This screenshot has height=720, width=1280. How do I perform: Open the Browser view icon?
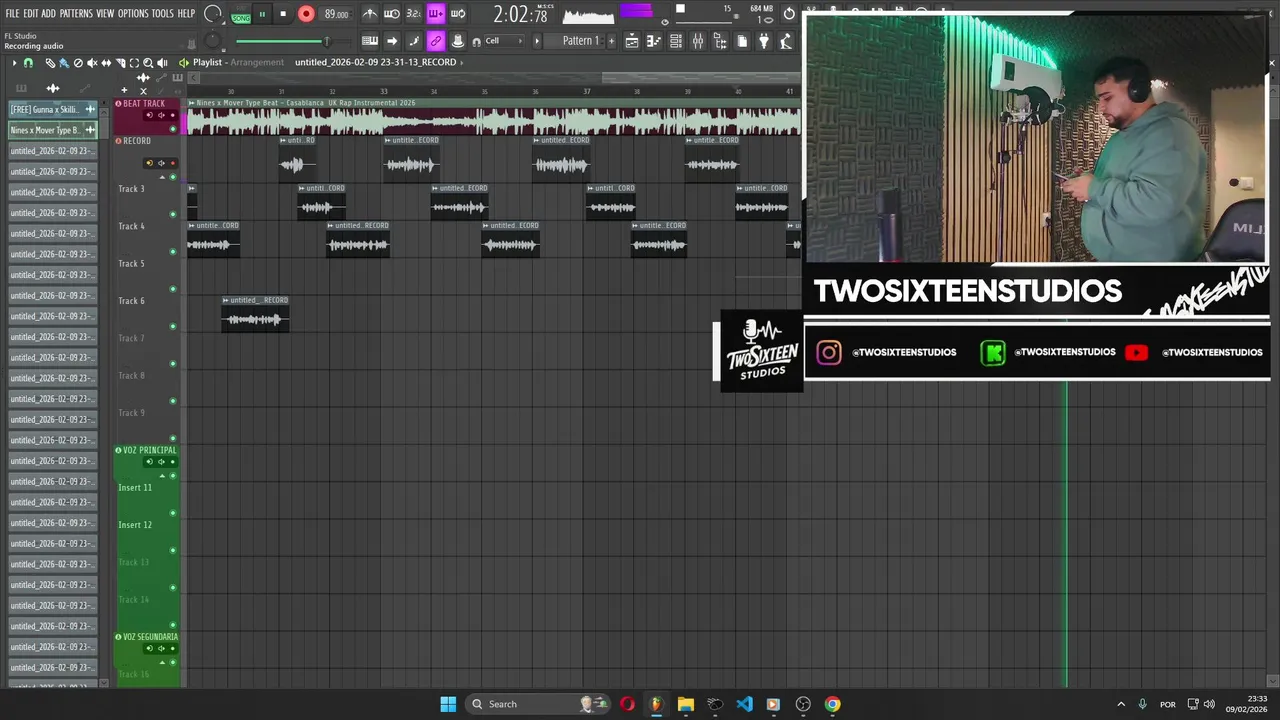[x=720, y=41]
